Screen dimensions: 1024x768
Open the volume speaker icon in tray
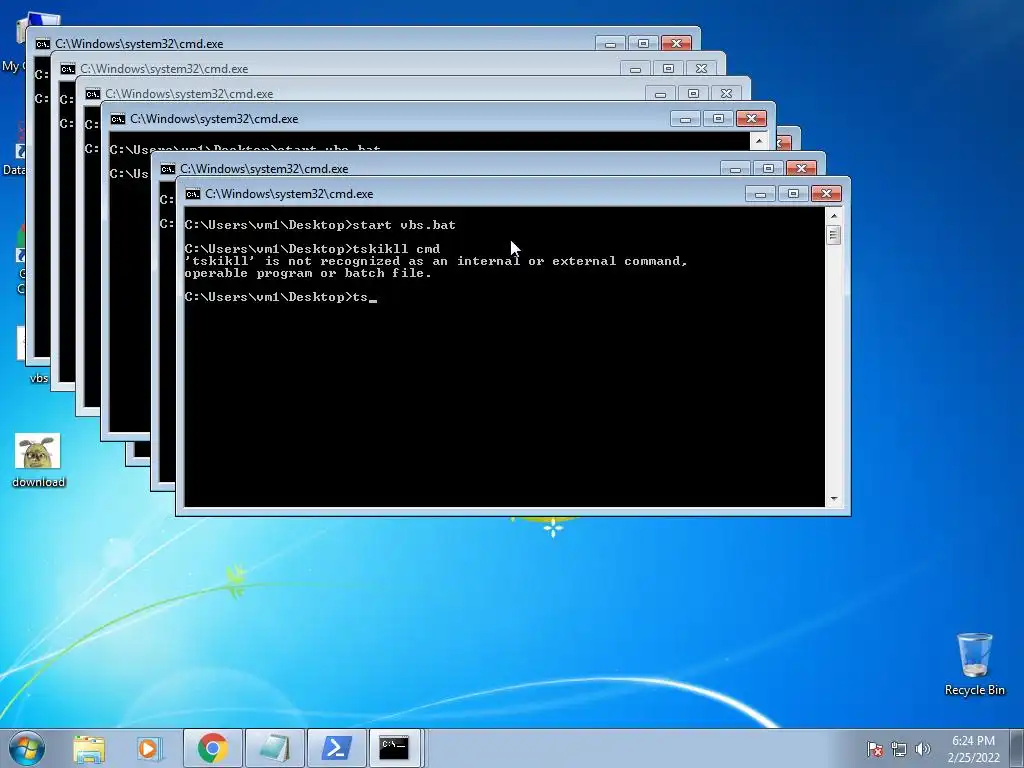(x=923, y=749)
